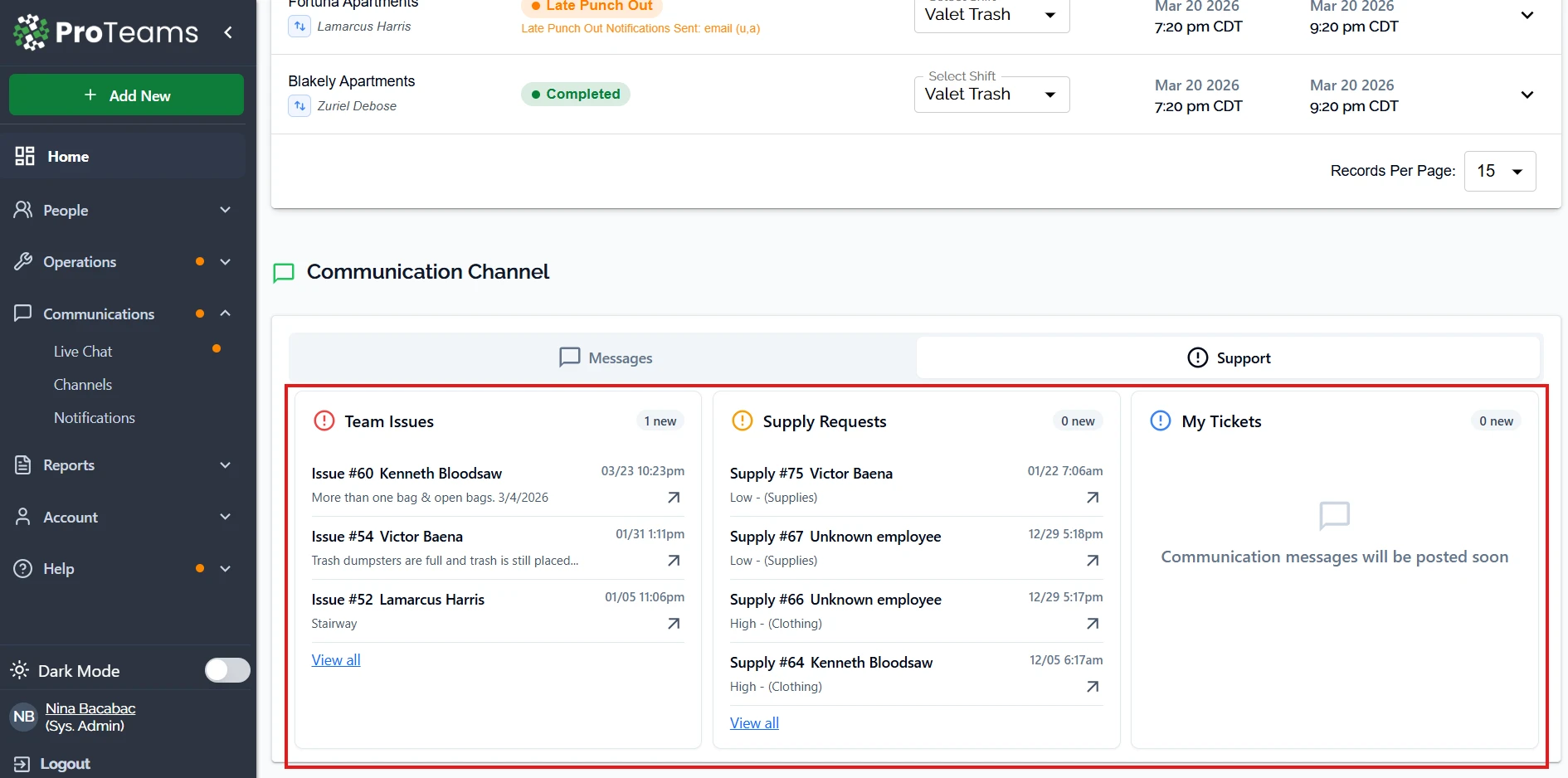Open Live Chat in sidebar
The image size is (1568, 778).
click(x=83, y=352)
